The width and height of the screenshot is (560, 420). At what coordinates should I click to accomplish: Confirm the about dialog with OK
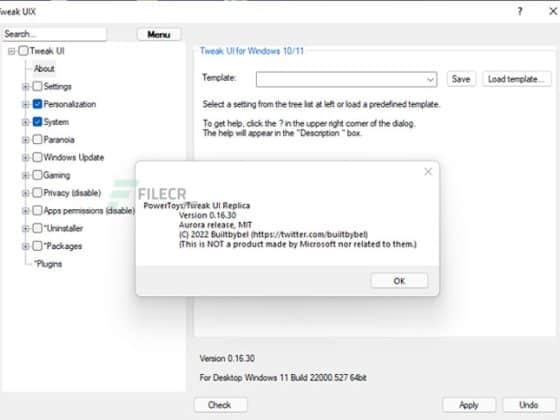[x=399, y=281]
